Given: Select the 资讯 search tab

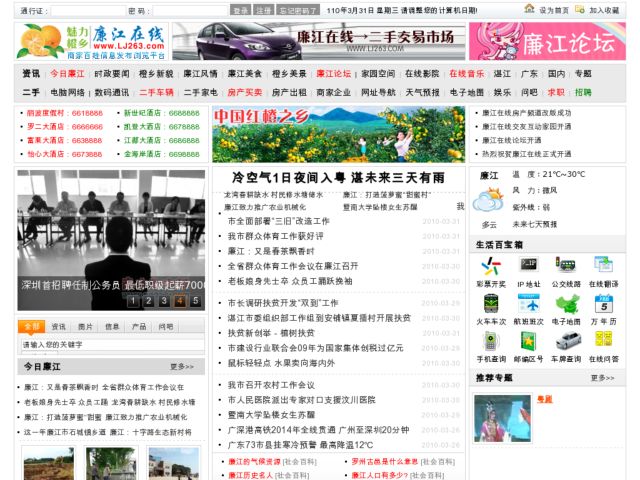Looking at the screenshot, I should tap(59, 326).
